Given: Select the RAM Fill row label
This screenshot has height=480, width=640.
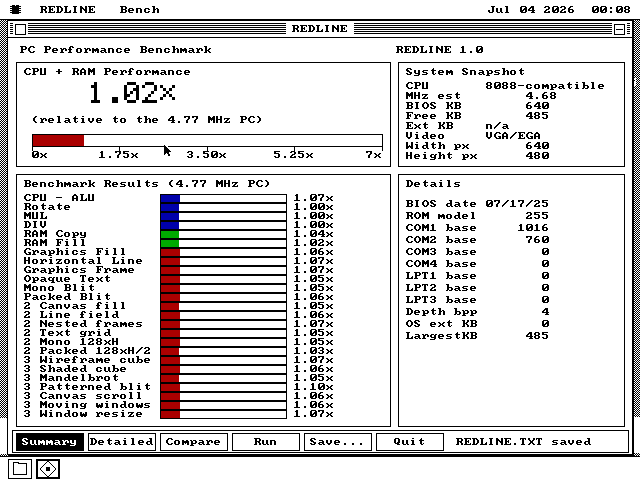Looking at the screenshot, I should point(55,243).
